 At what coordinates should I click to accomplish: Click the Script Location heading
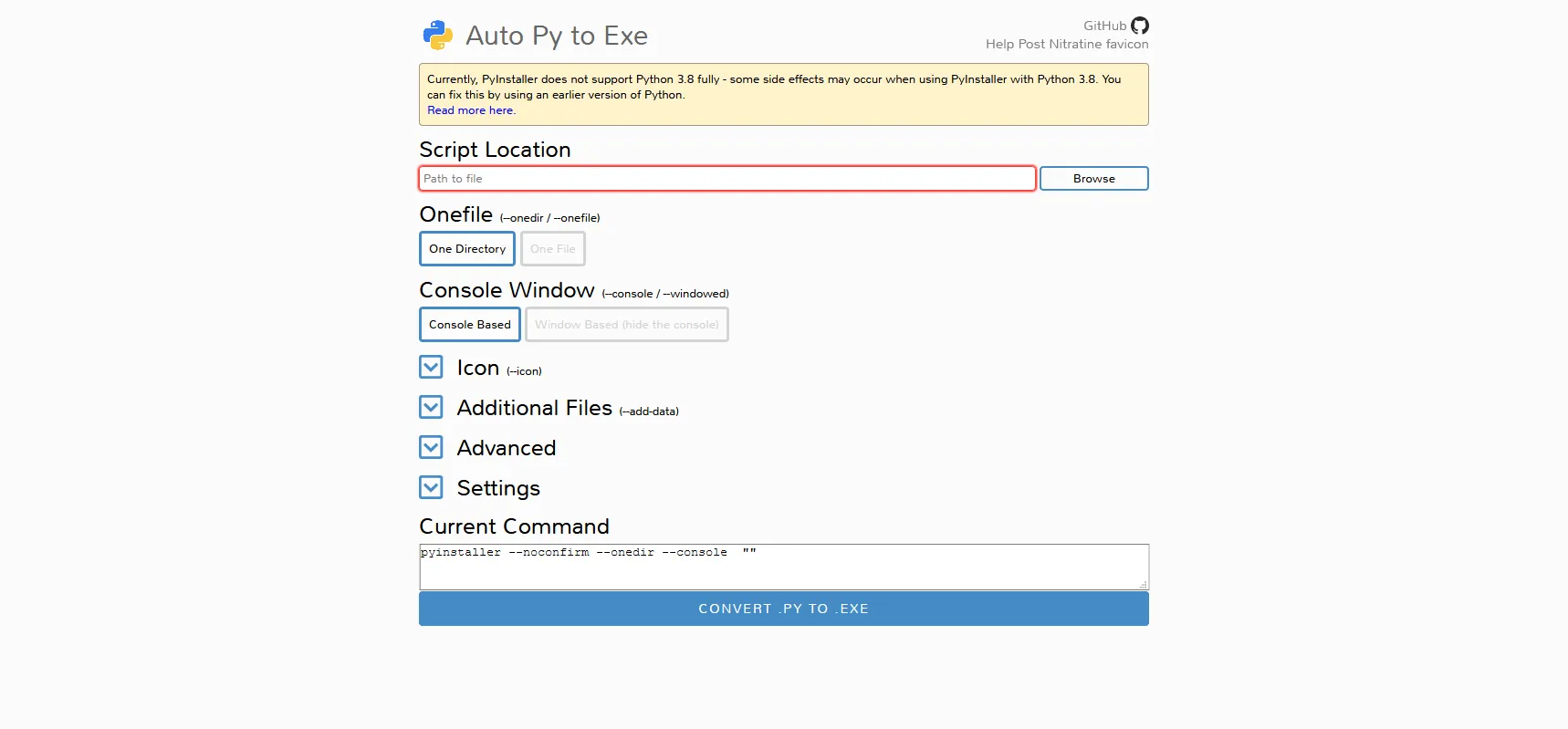coord(495,150)
